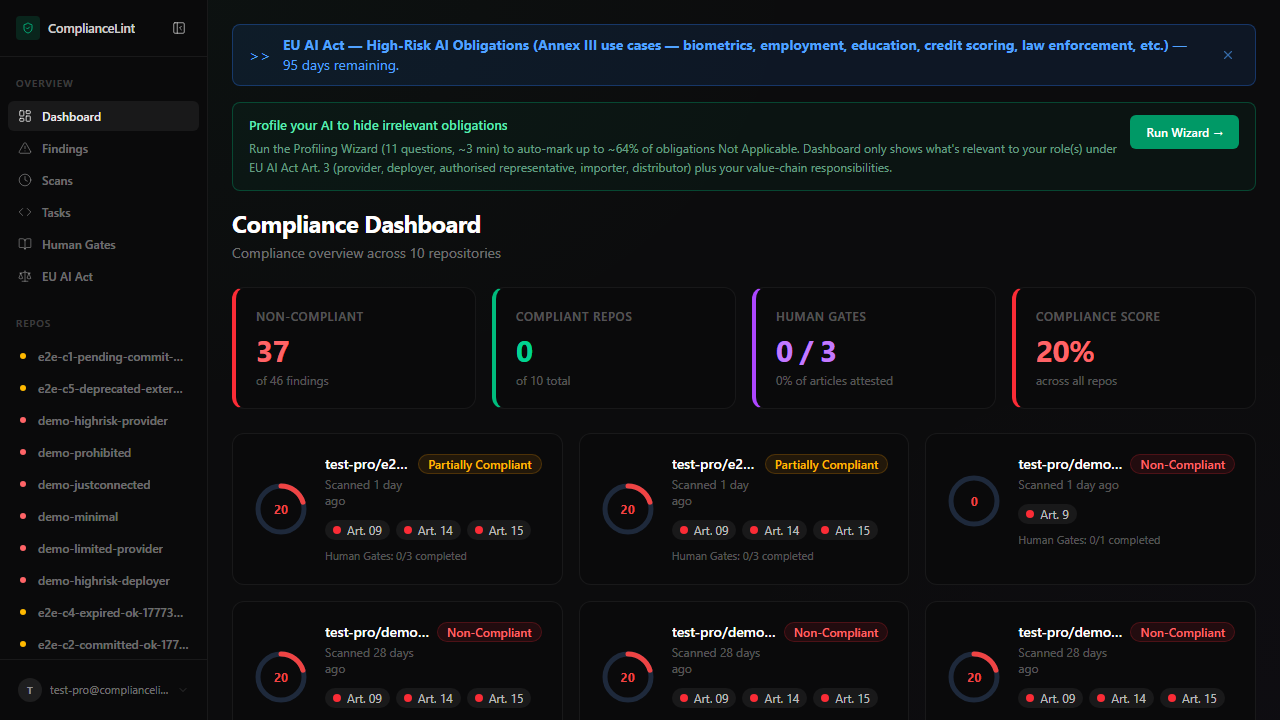1280x720 pixels.
Task: Open the Scans page from sidebar
Action: [57, 181]
